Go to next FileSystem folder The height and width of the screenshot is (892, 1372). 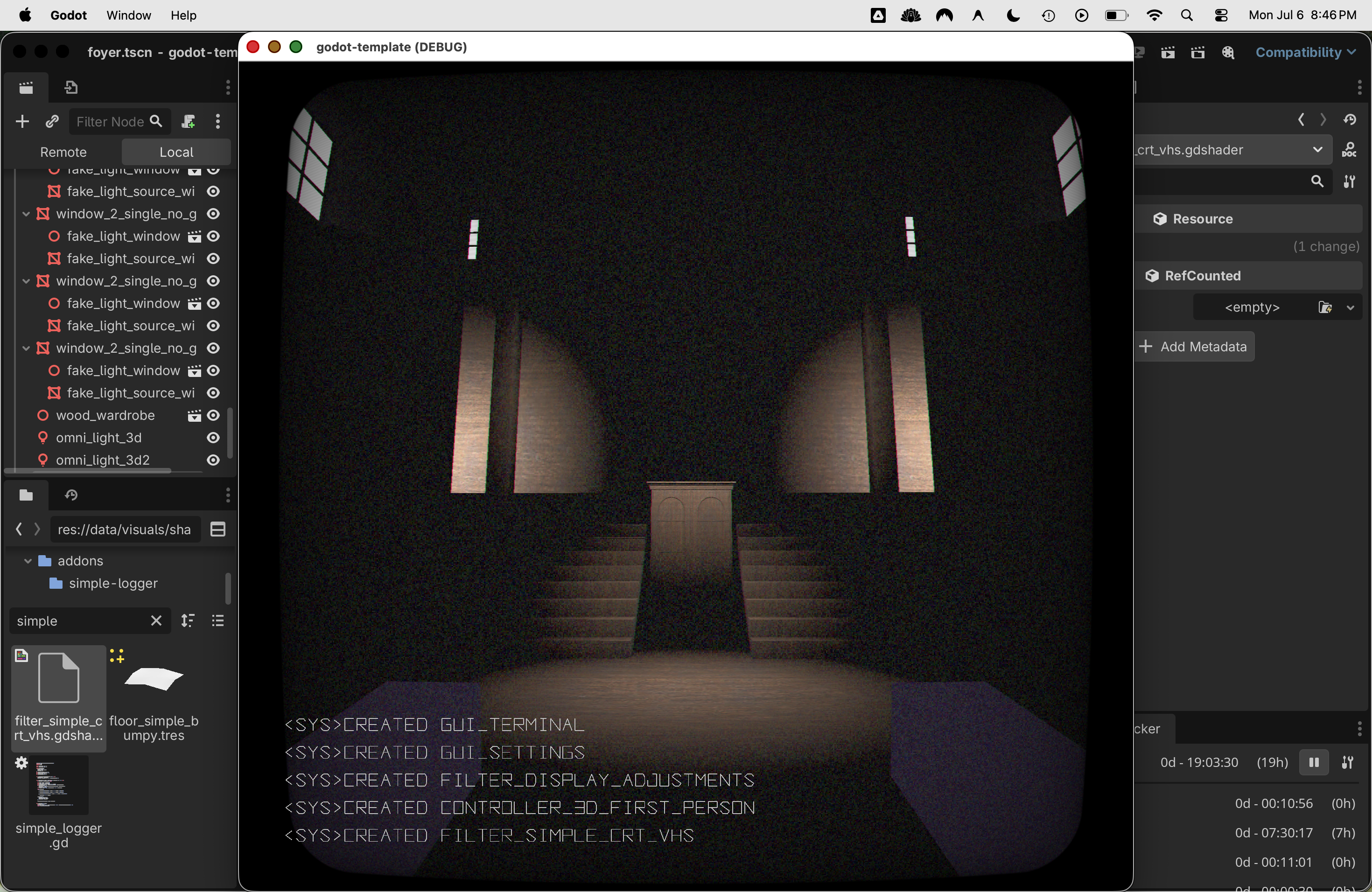[x=37, y=530]
